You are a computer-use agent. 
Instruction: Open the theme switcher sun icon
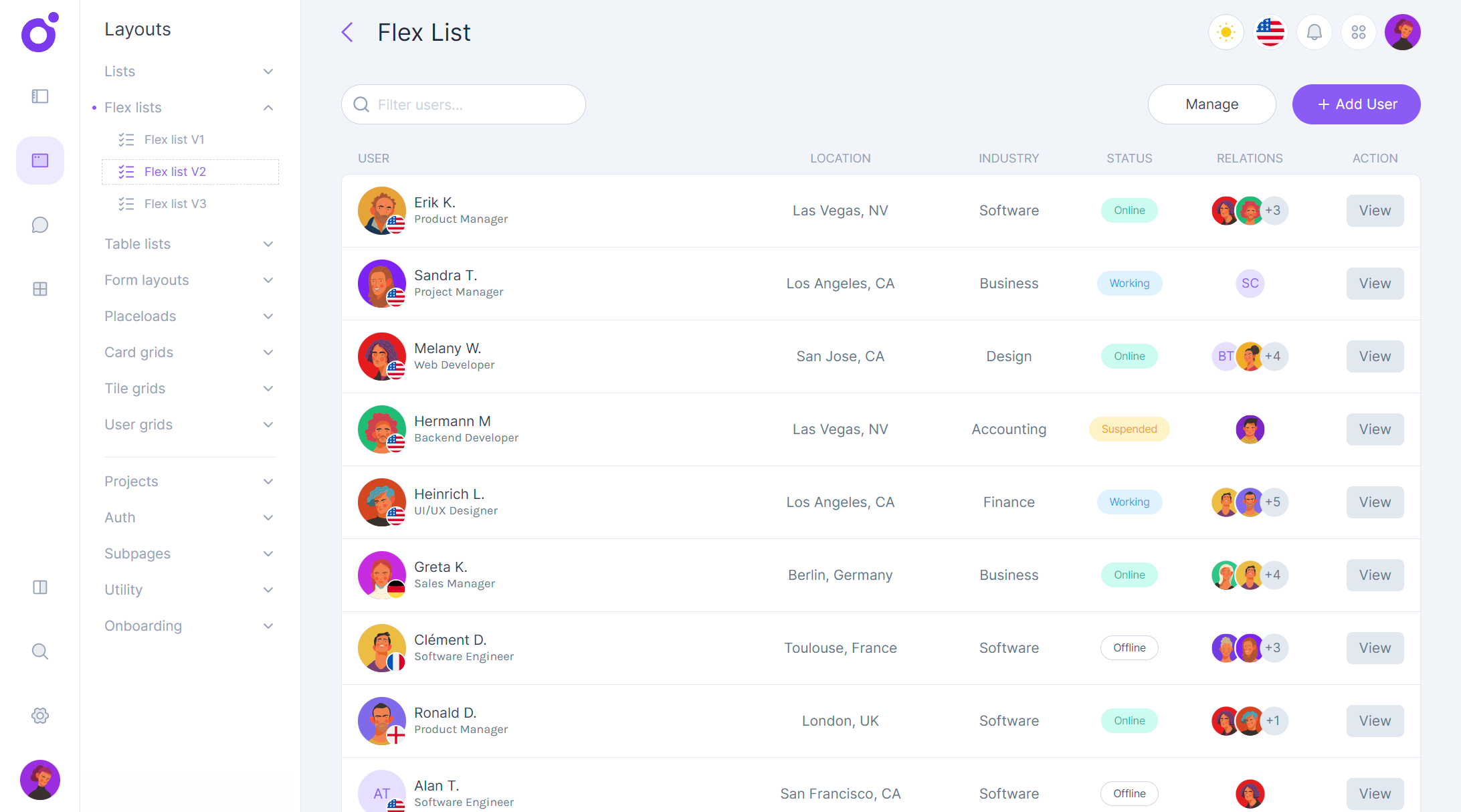coord(1226,31)
